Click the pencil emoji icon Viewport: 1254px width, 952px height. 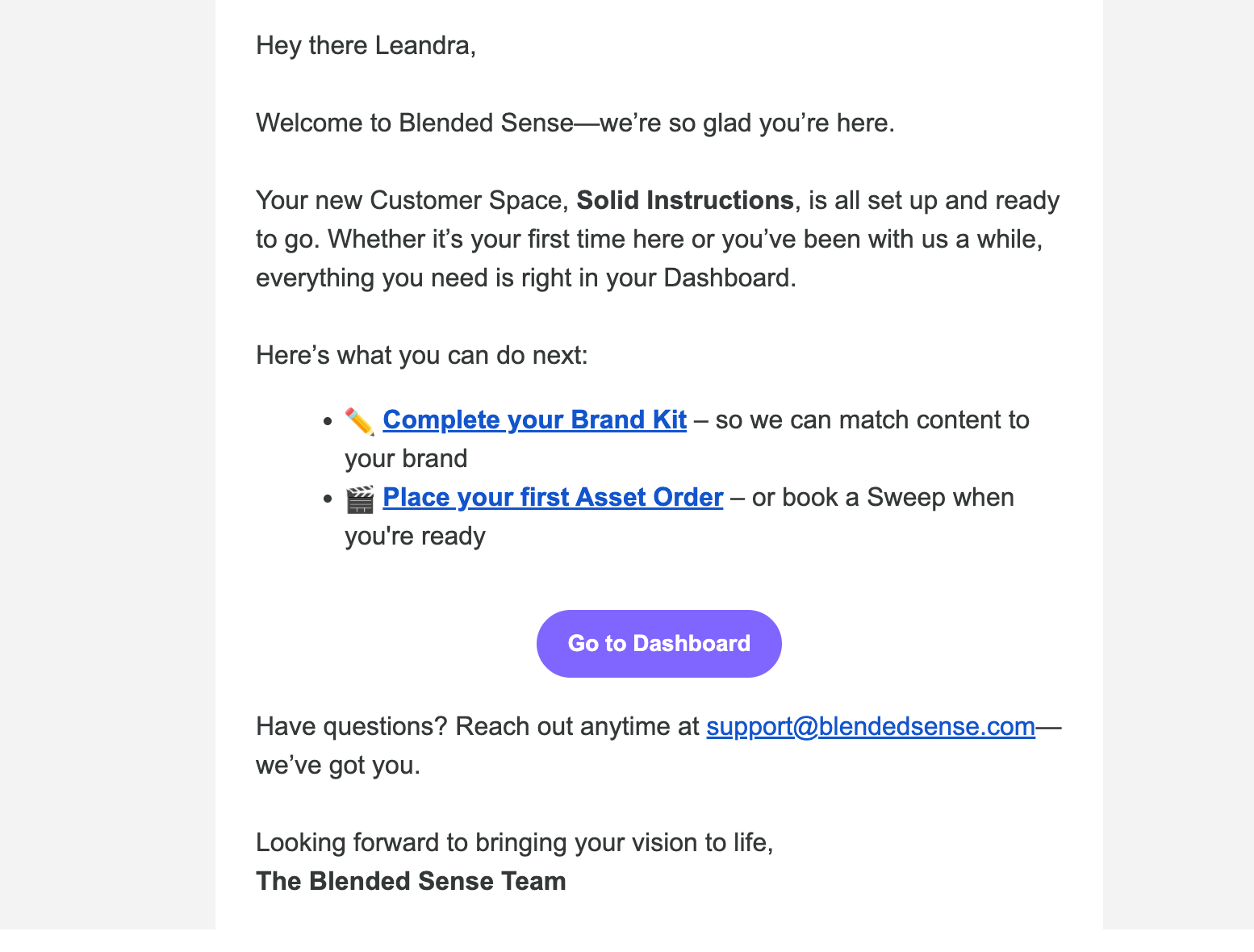point(359,420)
